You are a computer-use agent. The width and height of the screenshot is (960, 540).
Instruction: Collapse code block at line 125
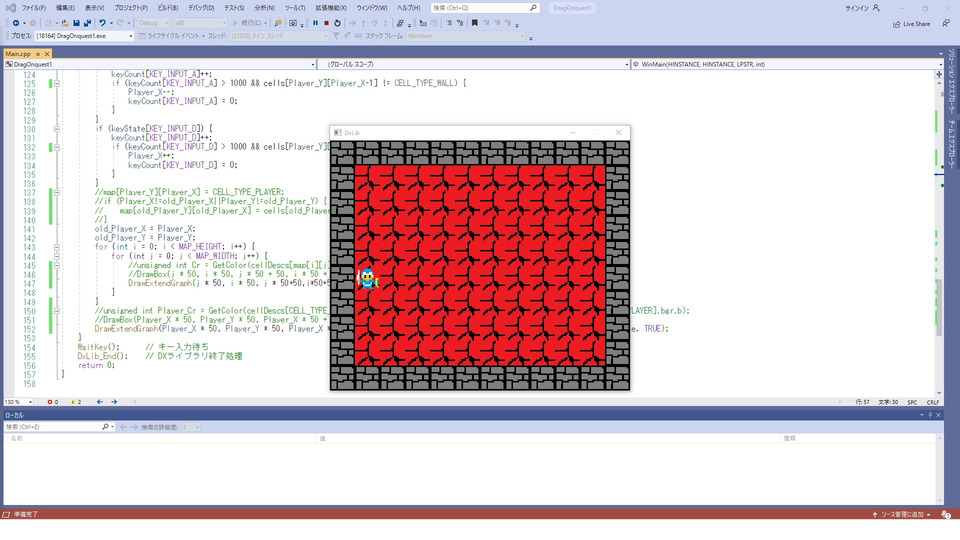57,83
